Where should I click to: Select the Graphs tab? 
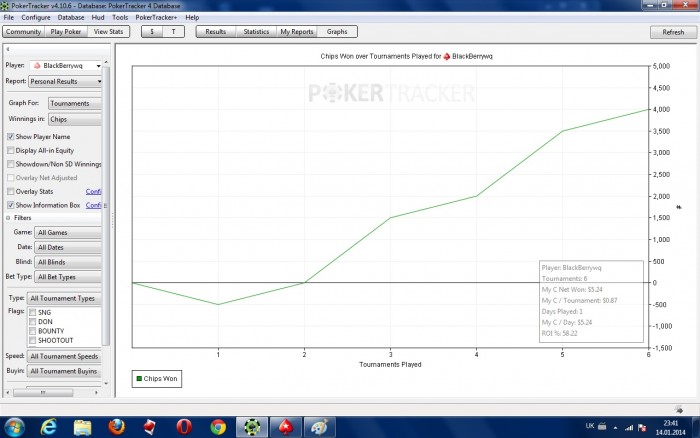(337, 32)
